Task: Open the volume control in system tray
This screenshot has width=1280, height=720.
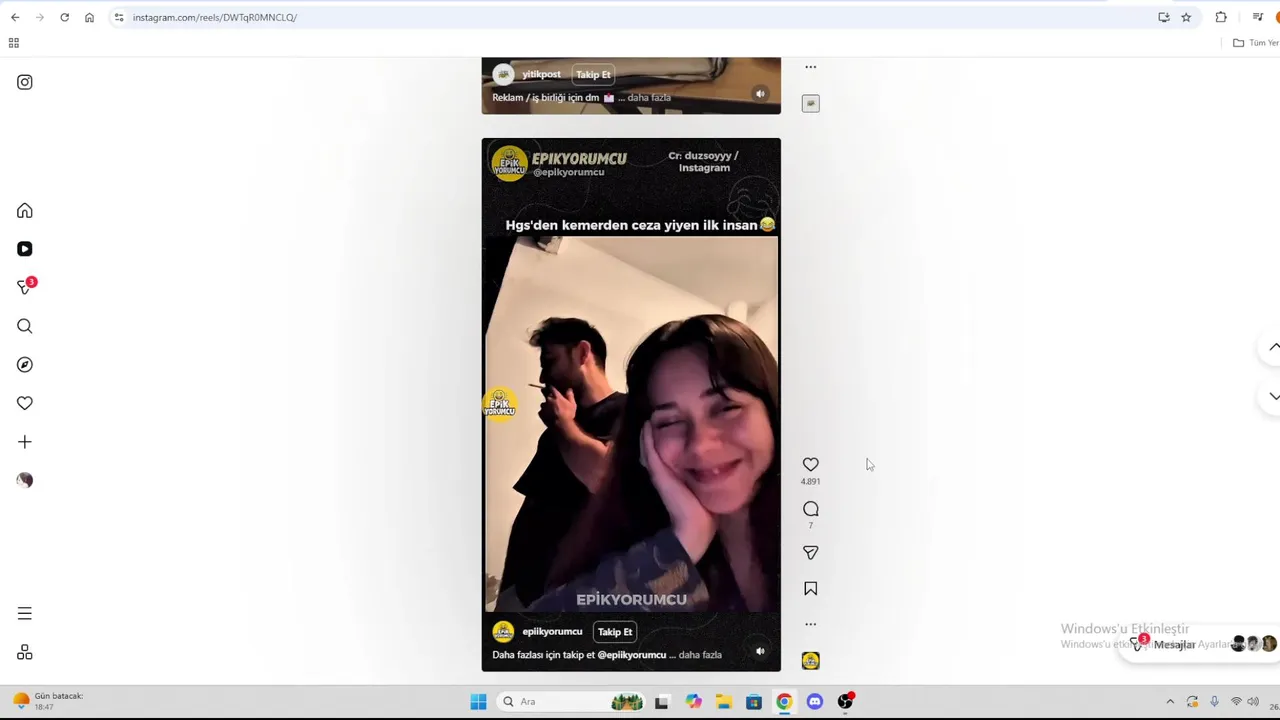Action: [1253, 702]
